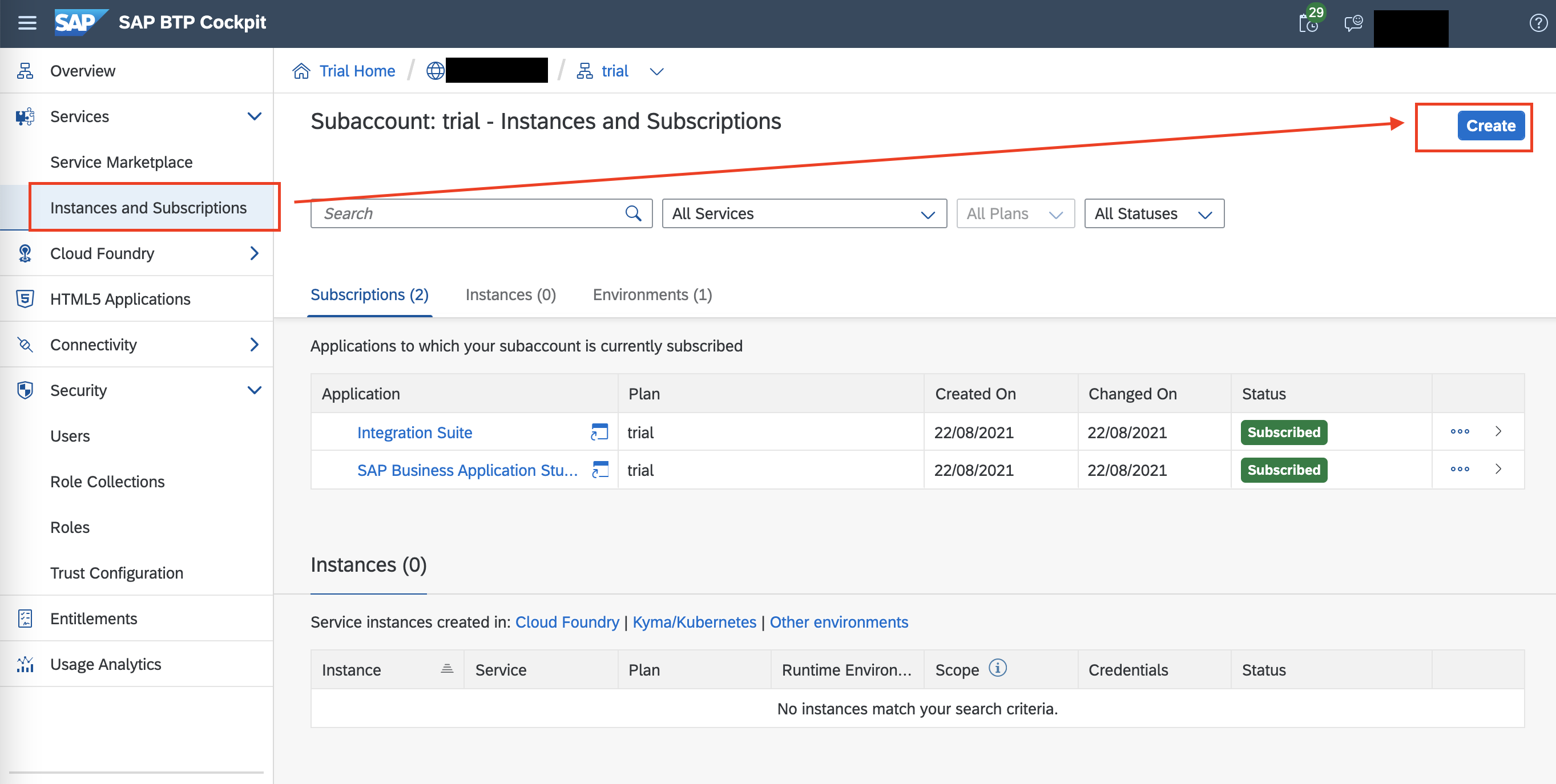The width and height of the screenshot is (1556, 784).
Task: Expand the trial breadcrumb dropdown arrow
Action: click(x=656, y=71)
